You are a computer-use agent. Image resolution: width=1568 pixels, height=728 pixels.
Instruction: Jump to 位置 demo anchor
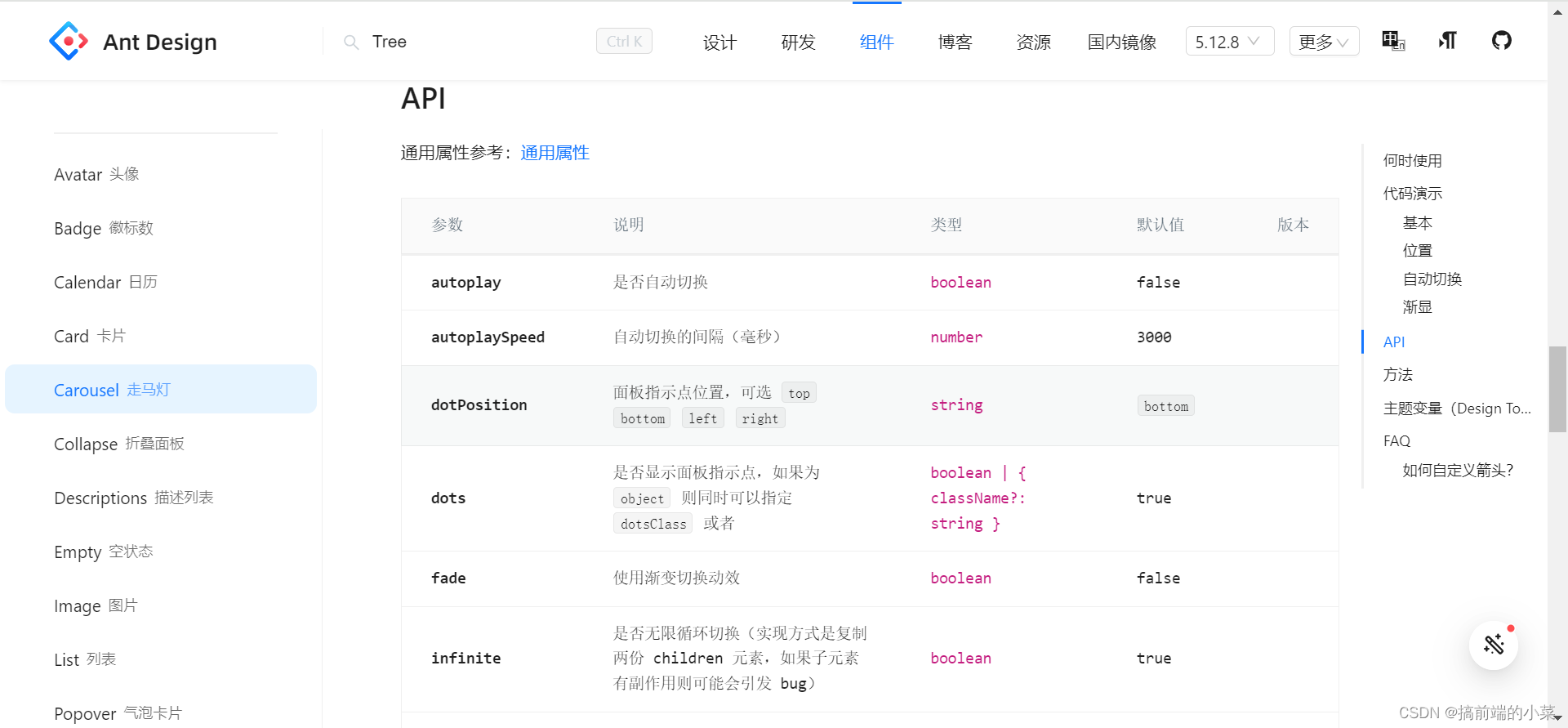(x=1417, y=251)
